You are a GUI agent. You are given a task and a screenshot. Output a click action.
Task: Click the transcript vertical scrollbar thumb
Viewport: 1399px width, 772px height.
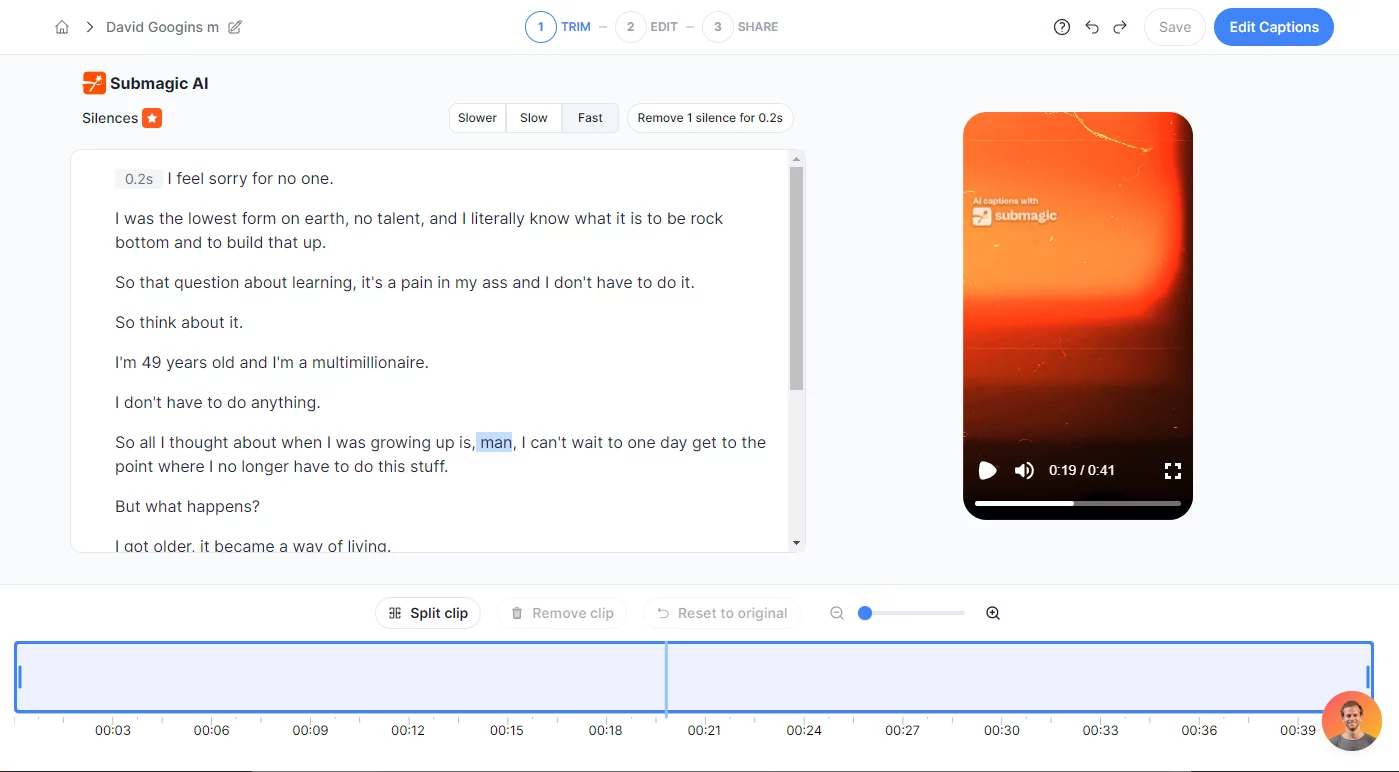pyautogui.click(x=796, y=278)
